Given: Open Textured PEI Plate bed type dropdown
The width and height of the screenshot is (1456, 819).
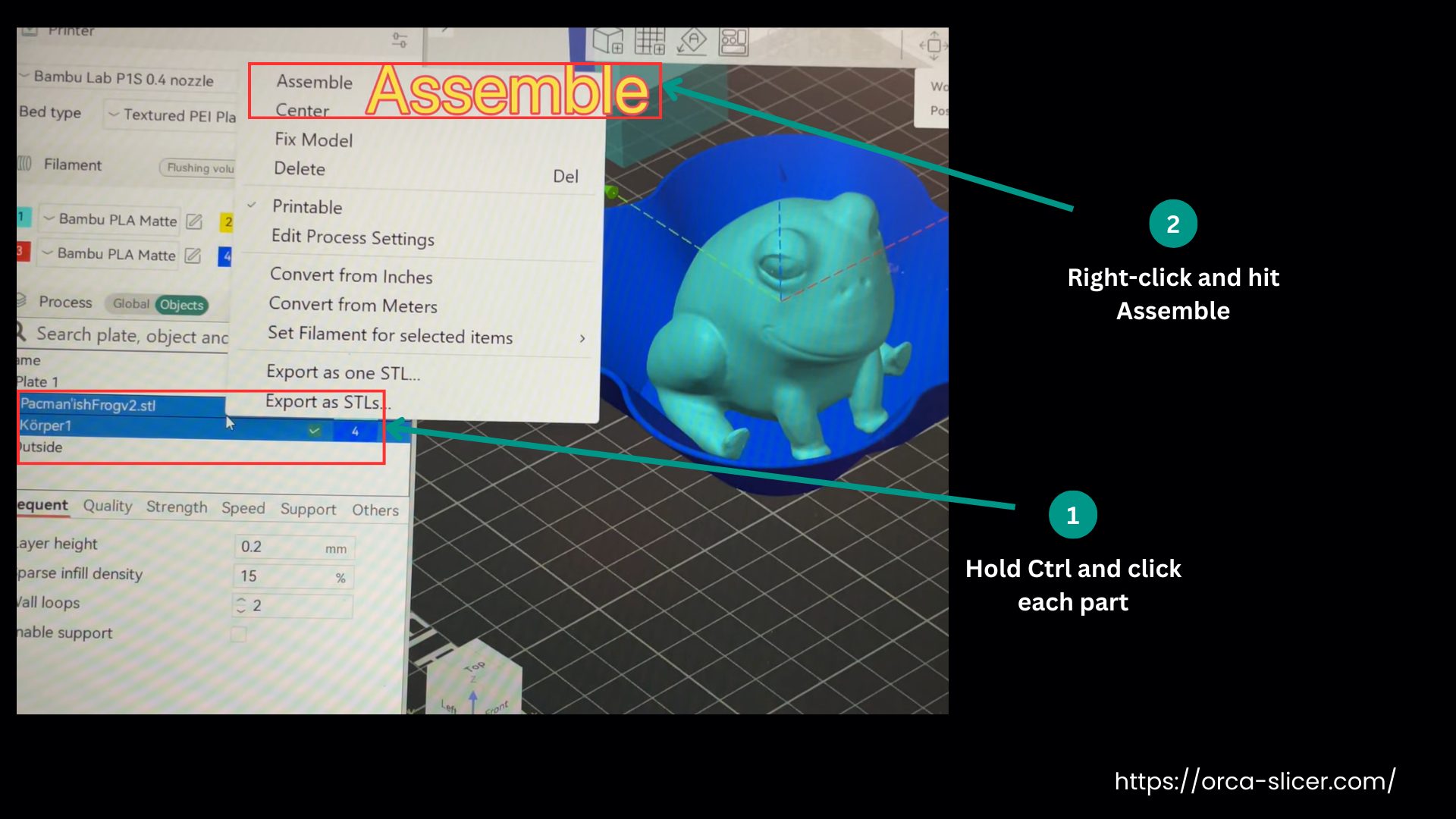Looking at the screenshot, I should click(171, 115).
